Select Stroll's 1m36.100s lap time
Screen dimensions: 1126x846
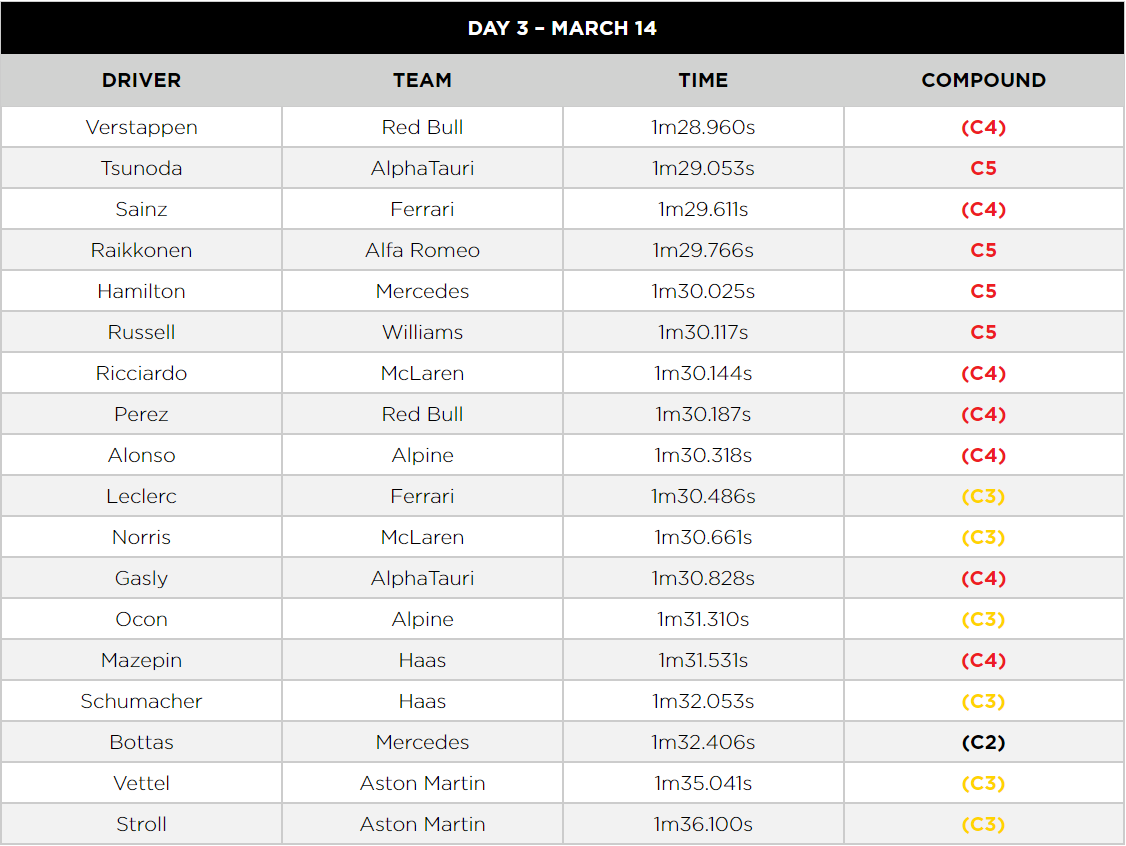[703, 824]
